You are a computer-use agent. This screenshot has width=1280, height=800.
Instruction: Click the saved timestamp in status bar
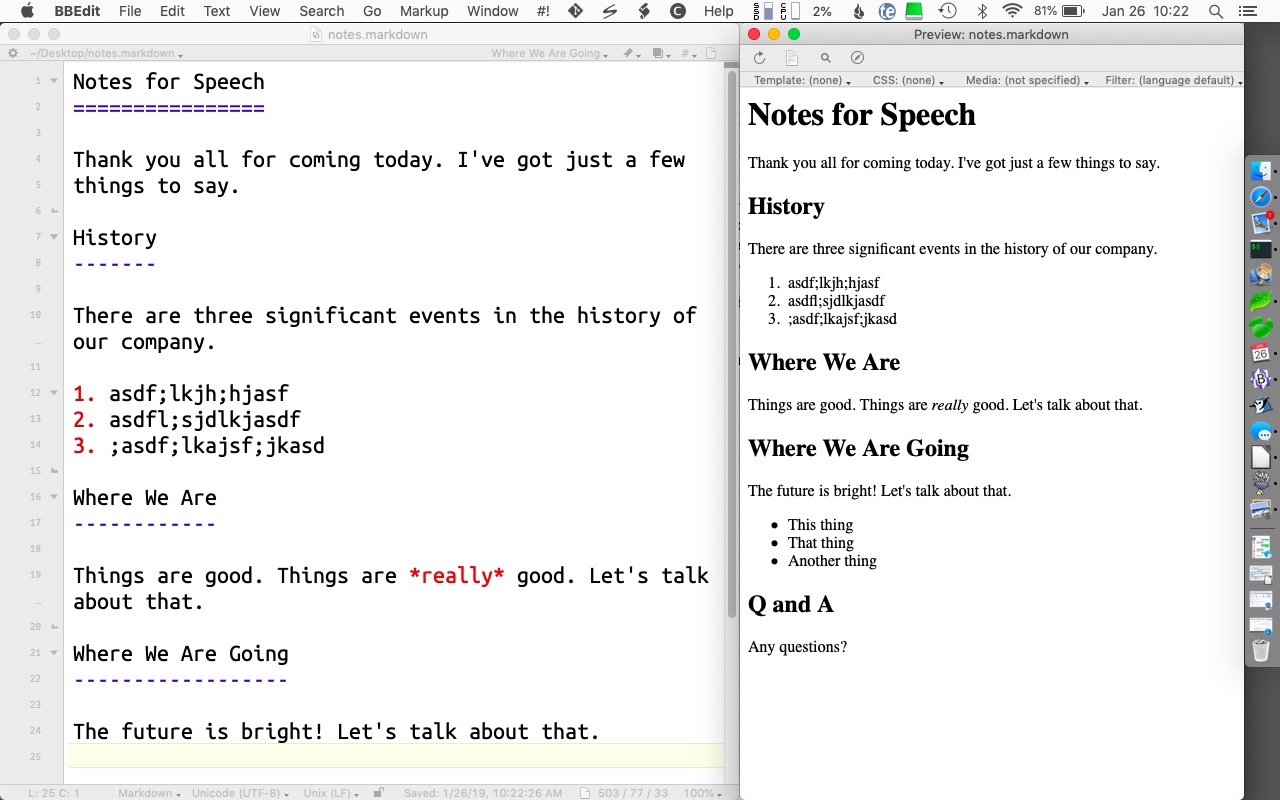[x=483, y=793]
